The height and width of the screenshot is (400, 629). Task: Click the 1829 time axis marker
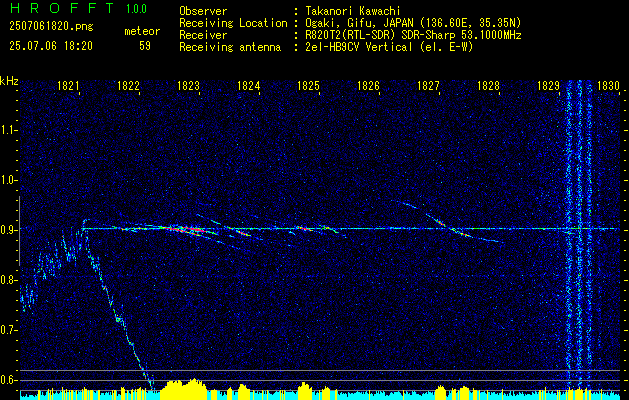(548, 85)
